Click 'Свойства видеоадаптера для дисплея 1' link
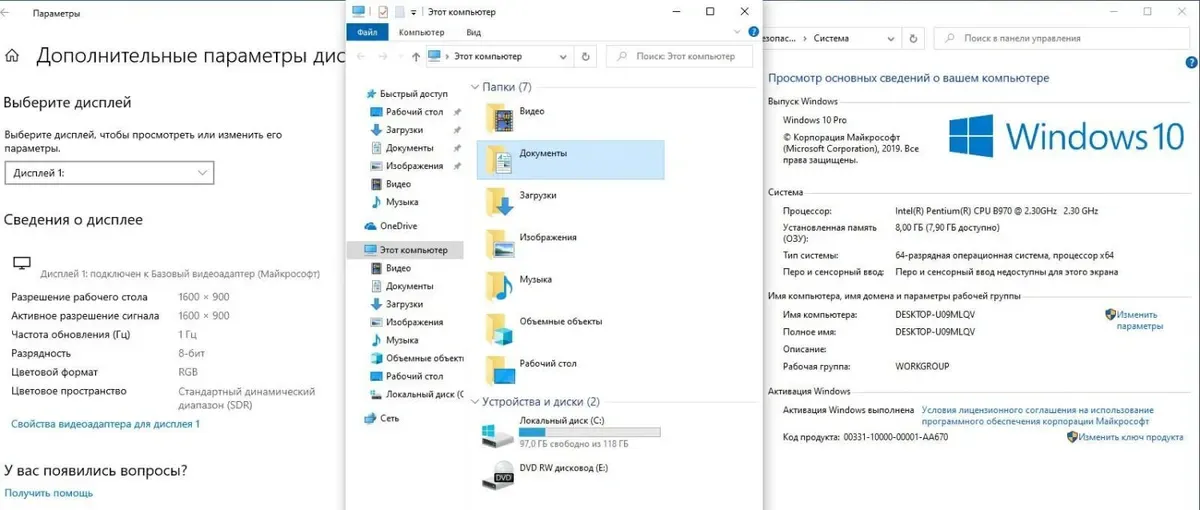1200x510 pixels. 105,424
